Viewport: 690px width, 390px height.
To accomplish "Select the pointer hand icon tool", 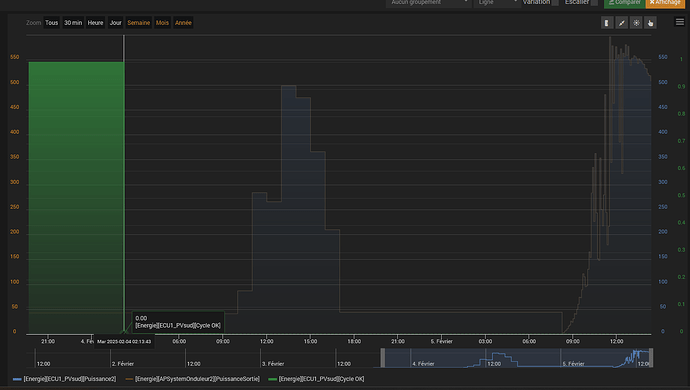I will pos(650,23).
